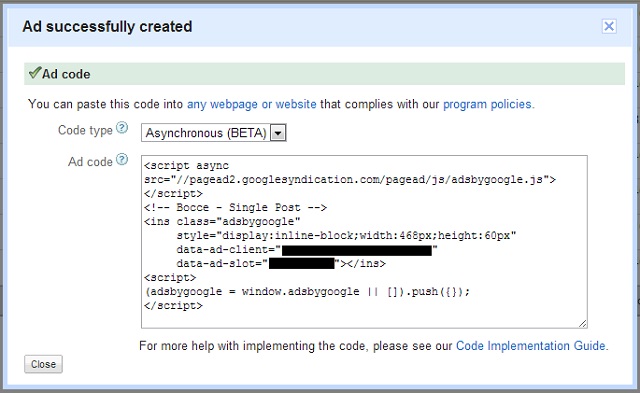Click the '<!-- Bocce - Single Post -->' comment line

[x=235, y=207]
